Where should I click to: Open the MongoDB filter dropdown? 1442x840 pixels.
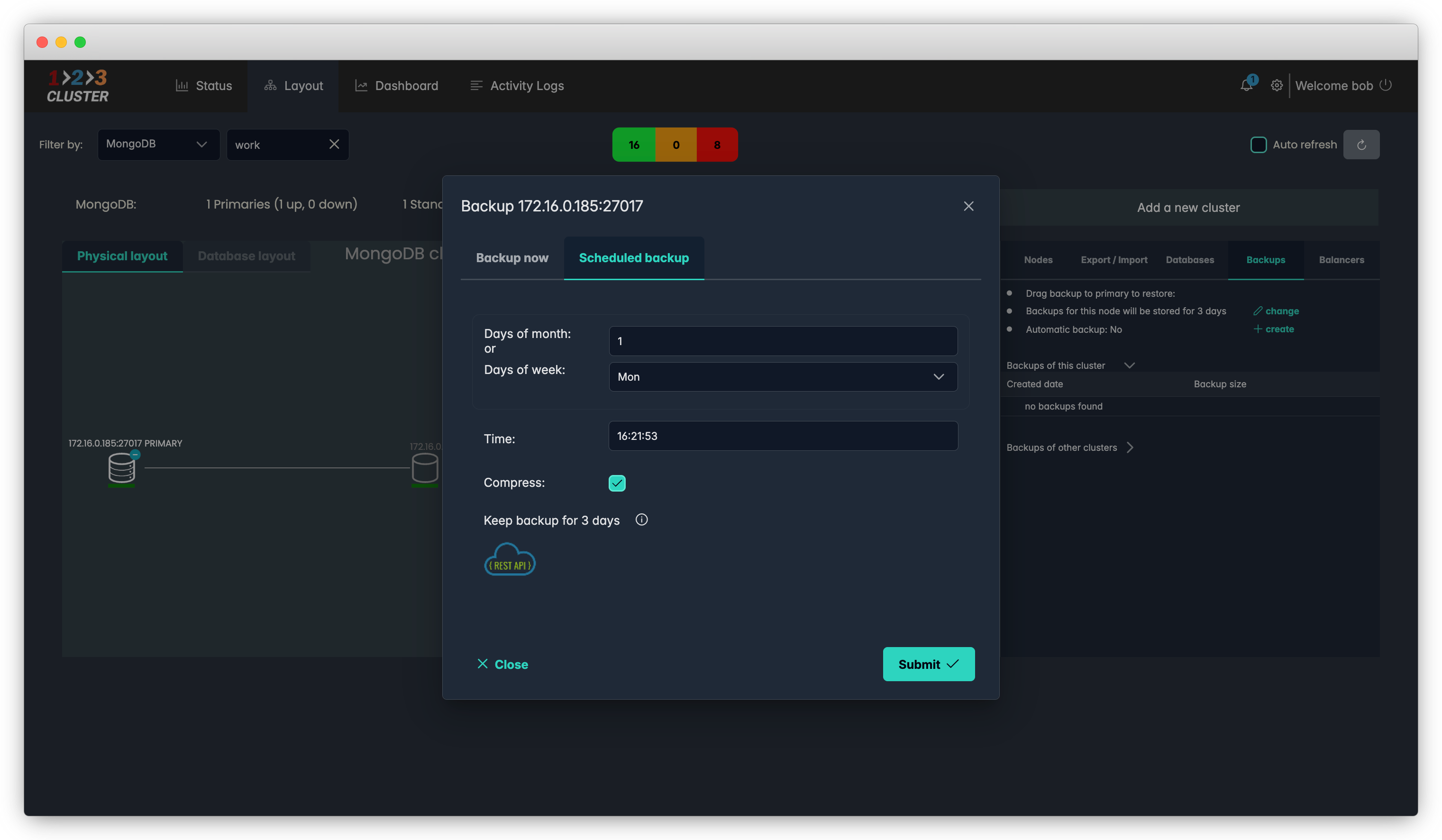click(158, 144)
